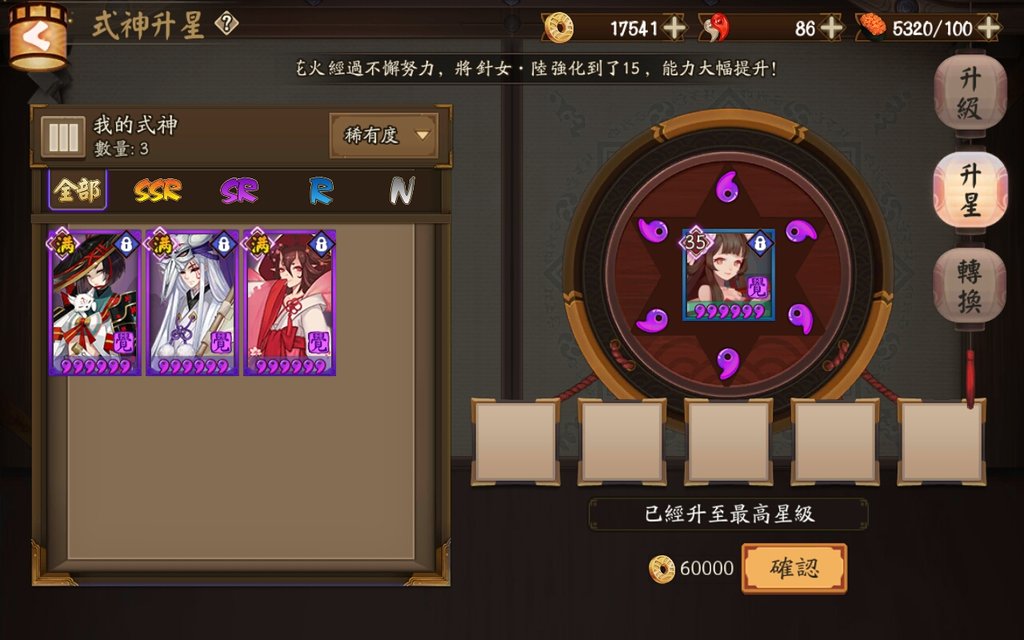Select the 全部 filter tab
Screen dimensions: 1024x640
[x=77, y=190]
